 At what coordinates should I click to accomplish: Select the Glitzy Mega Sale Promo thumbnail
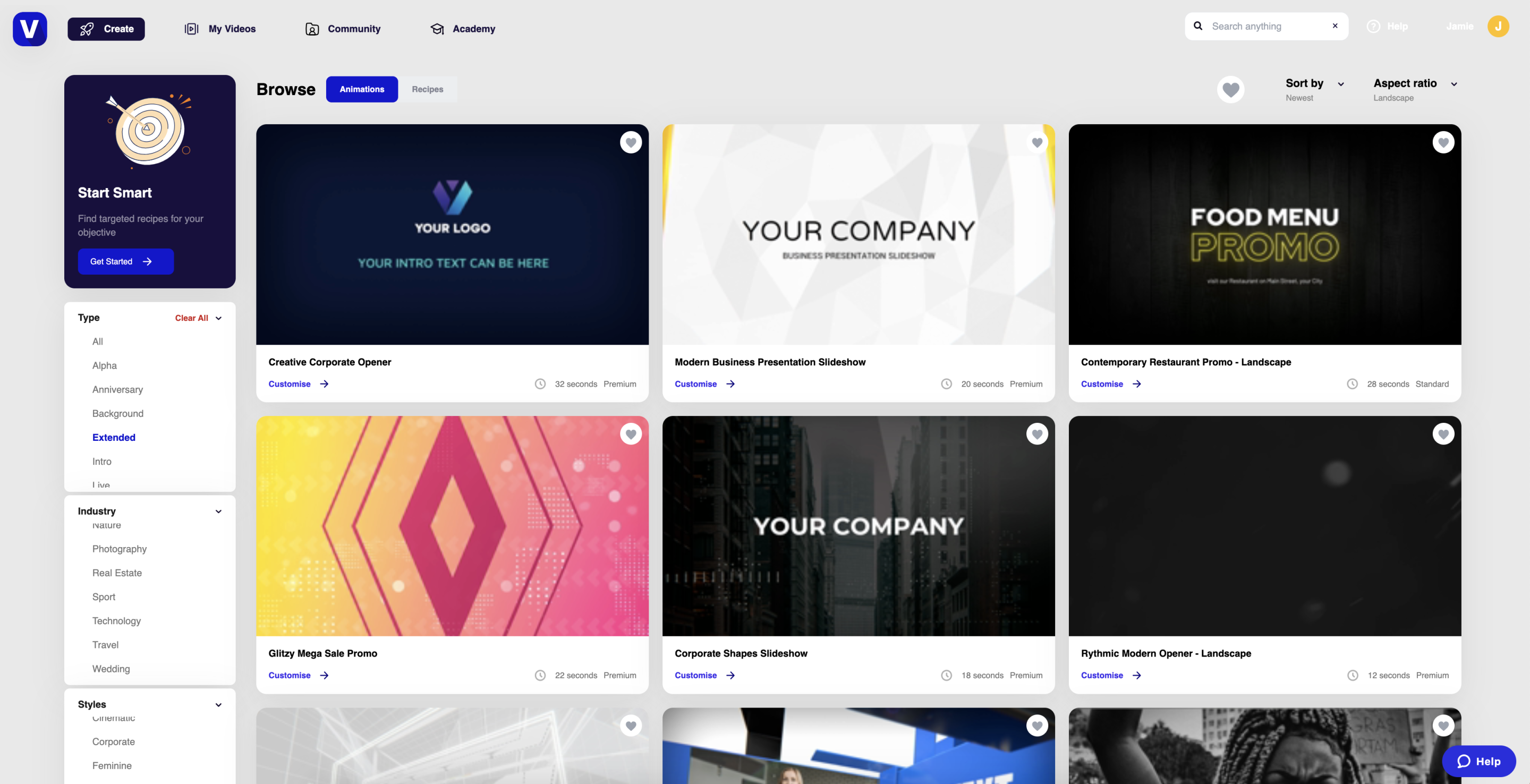click(x=451, y=525)
